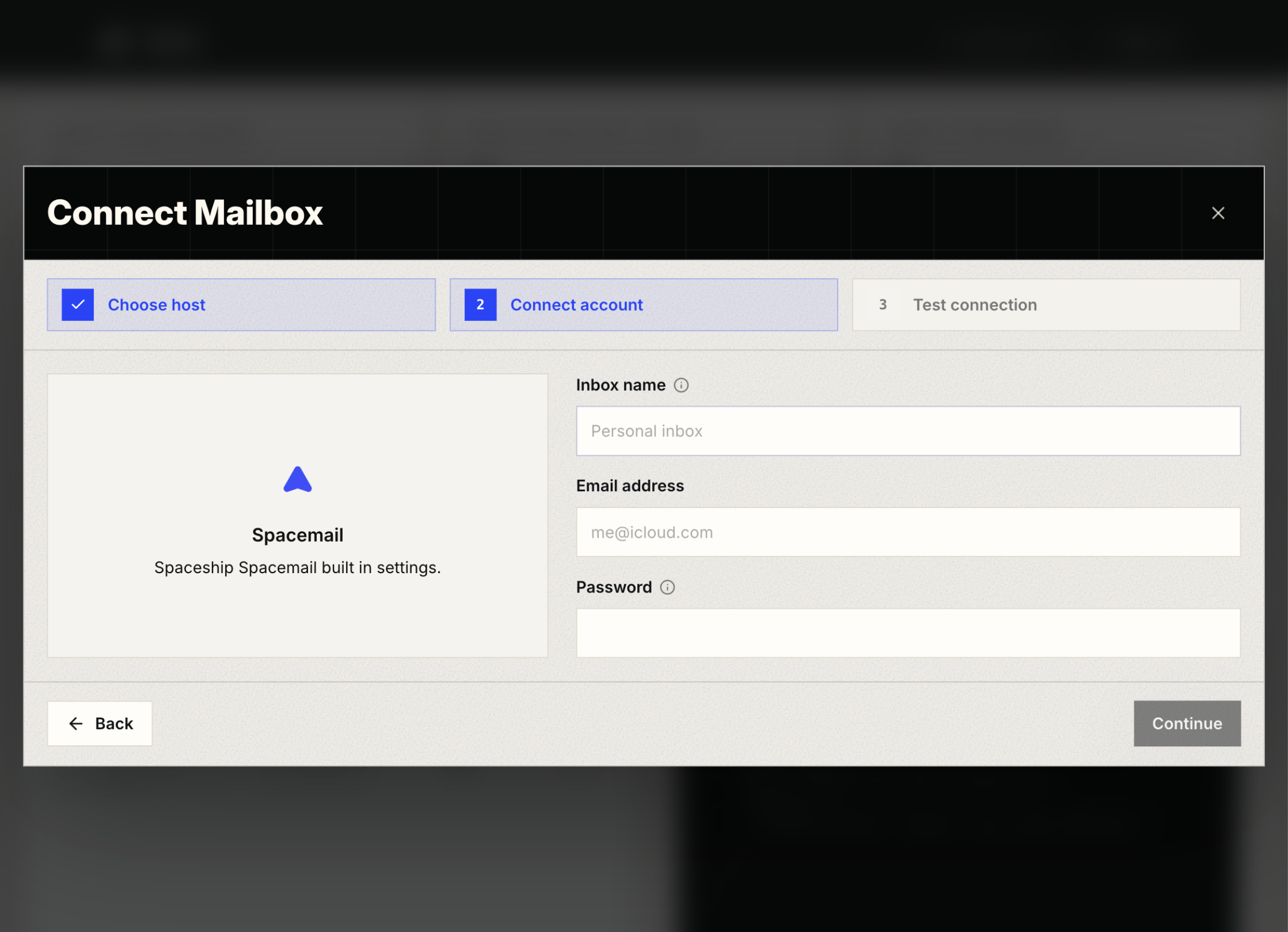The height and width of the screenshot is (932, 1288).
Task: Click the Continue button
Action: point(1187,723)
